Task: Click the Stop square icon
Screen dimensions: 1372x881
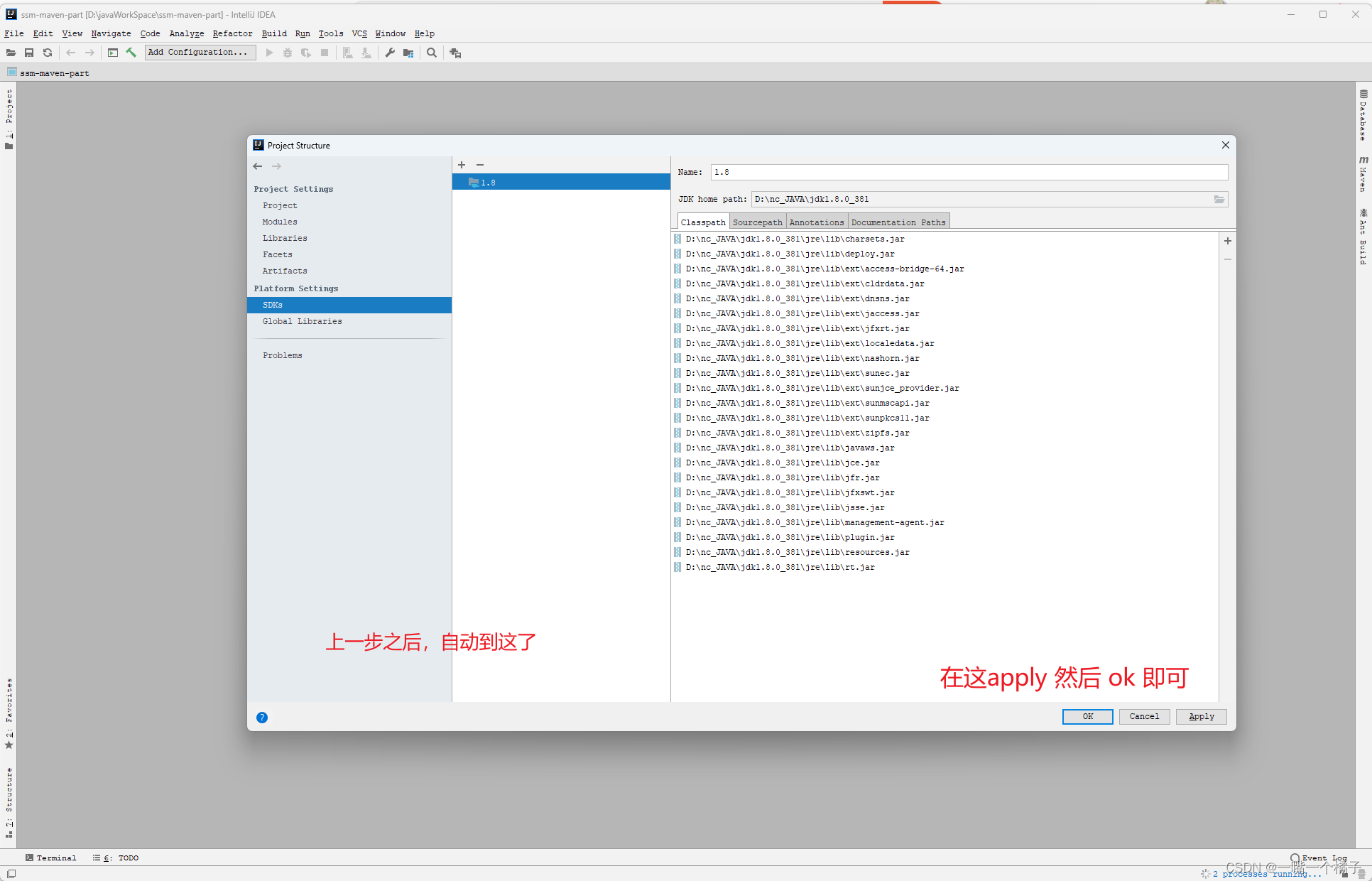Action: tap(325, 53)
